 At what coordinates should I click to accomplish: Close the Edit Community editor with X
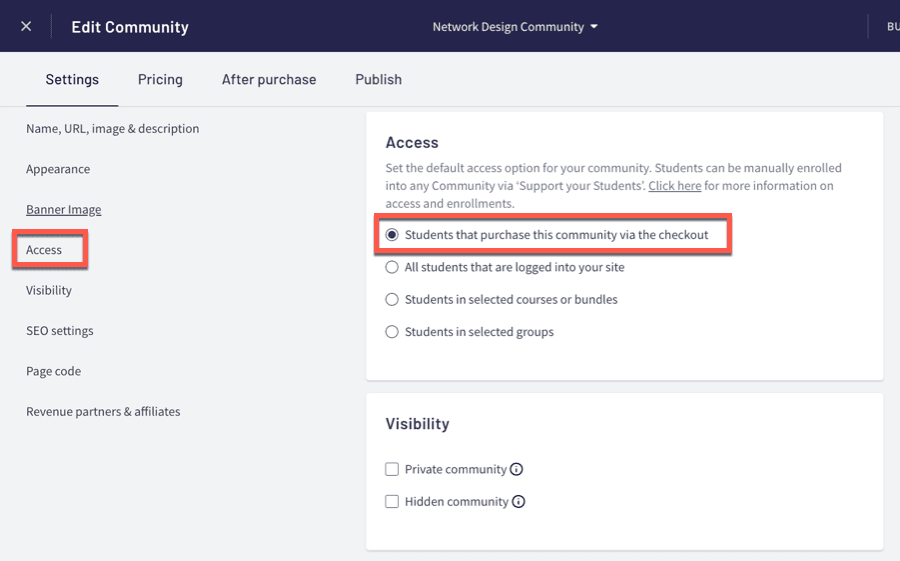pyautogui.click(x=26, y=26)
